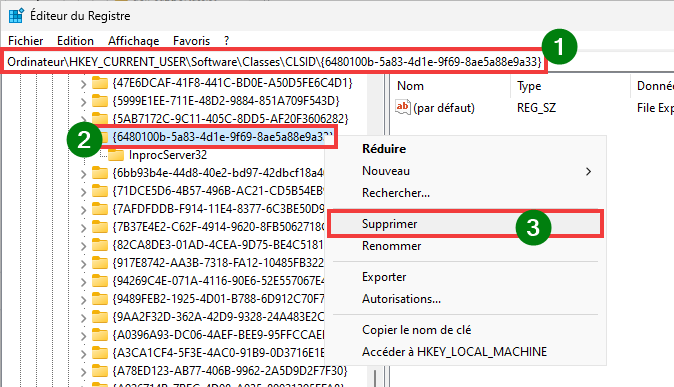The image size is (674, 387).
Task: Click the folder icon of {47E6DCAF-41F8-441C...}
Action: click(x=100, y=83)
